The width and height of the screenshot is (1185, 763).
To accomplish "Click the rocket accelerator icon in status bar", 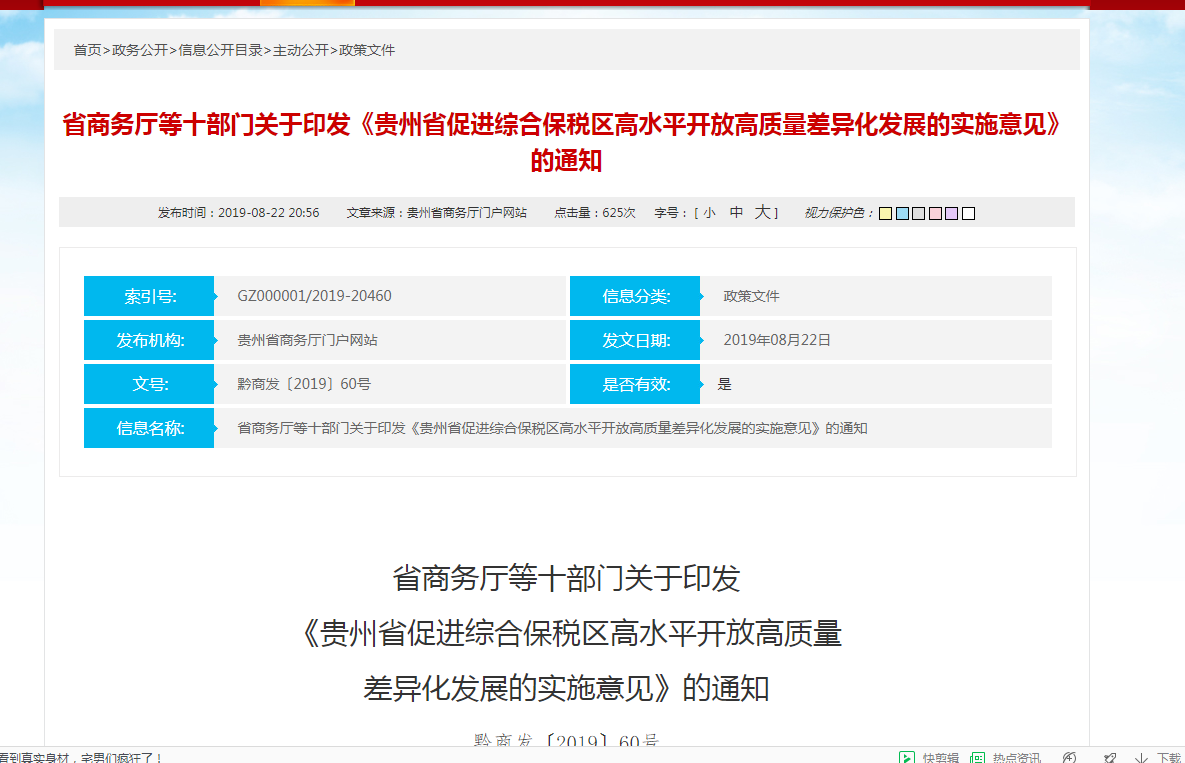I will [x=1110, y=757].
